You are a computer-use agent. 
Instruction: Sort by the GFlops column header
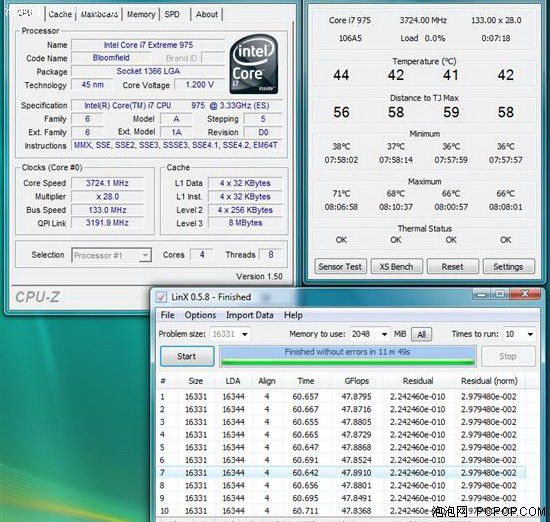tap(356, 381)
